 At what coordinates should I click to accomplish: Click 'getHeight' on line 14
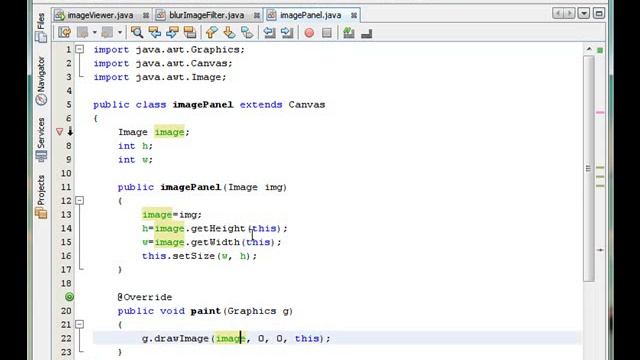click(x=218, y=228)
